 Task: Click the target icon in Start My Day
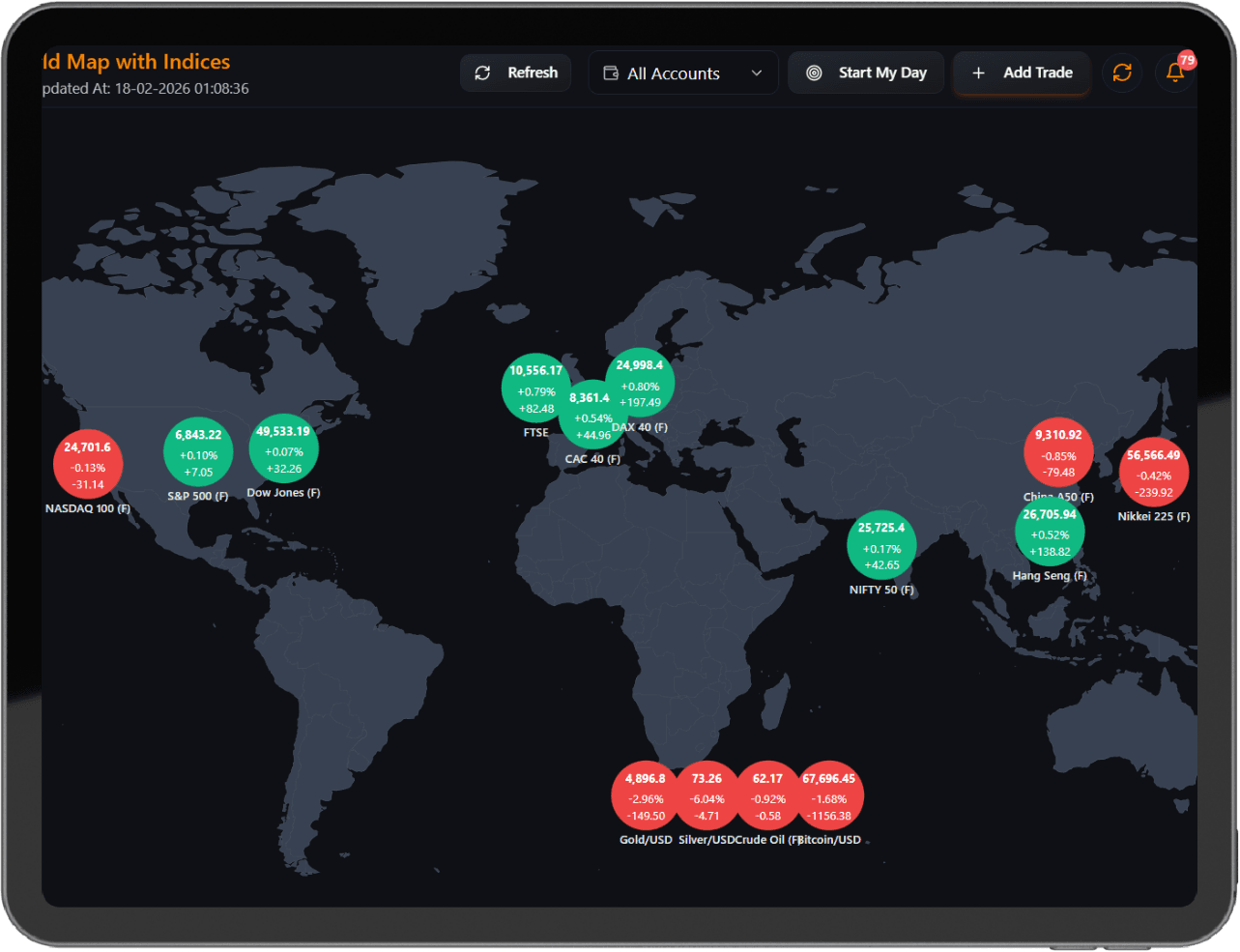814,73
